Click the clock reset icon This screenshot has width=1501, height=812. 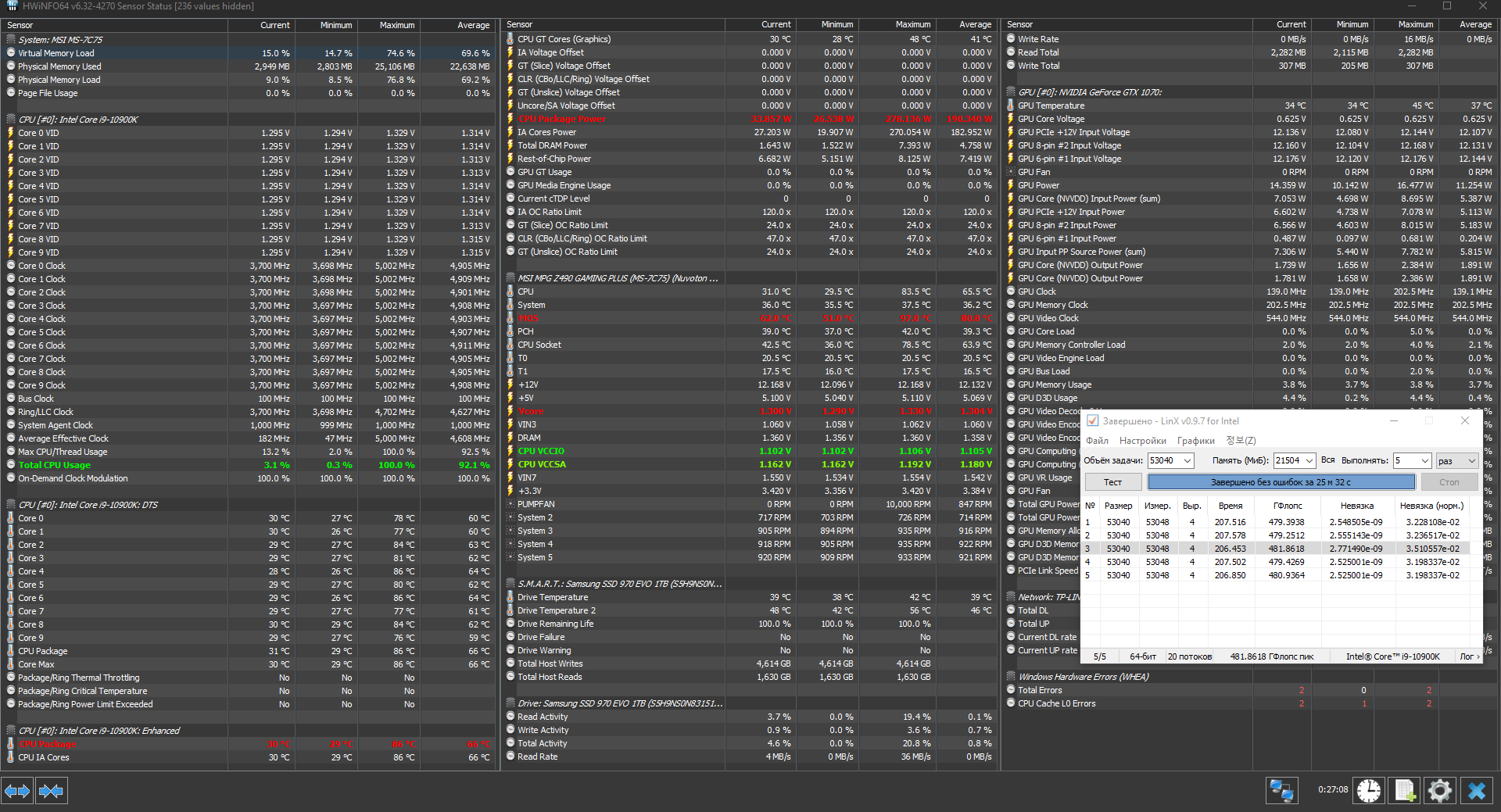coord(1369,791)
